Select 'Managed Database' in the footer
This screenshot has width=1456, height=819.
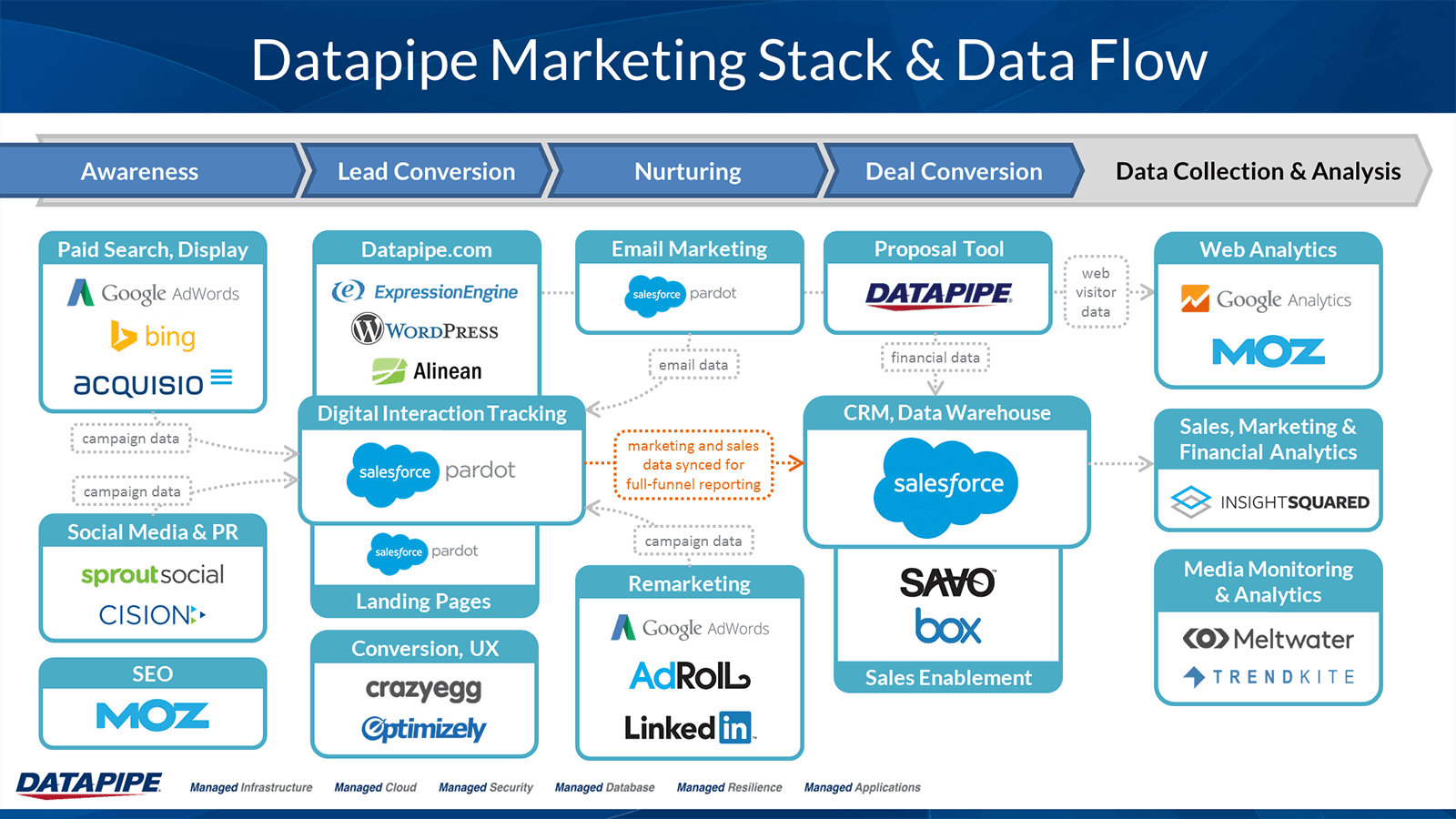click(605, 787)
